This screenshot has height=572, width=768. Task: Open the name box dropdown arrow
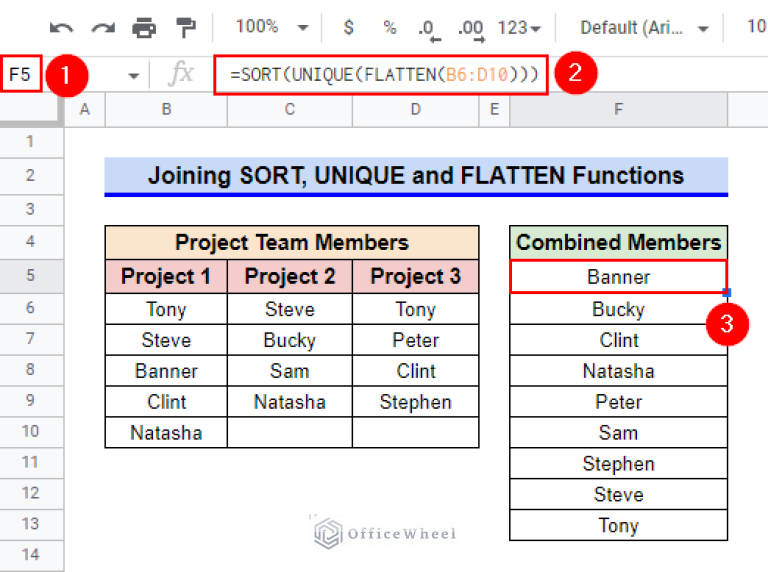pyautogui.click(x=133, y=74)
